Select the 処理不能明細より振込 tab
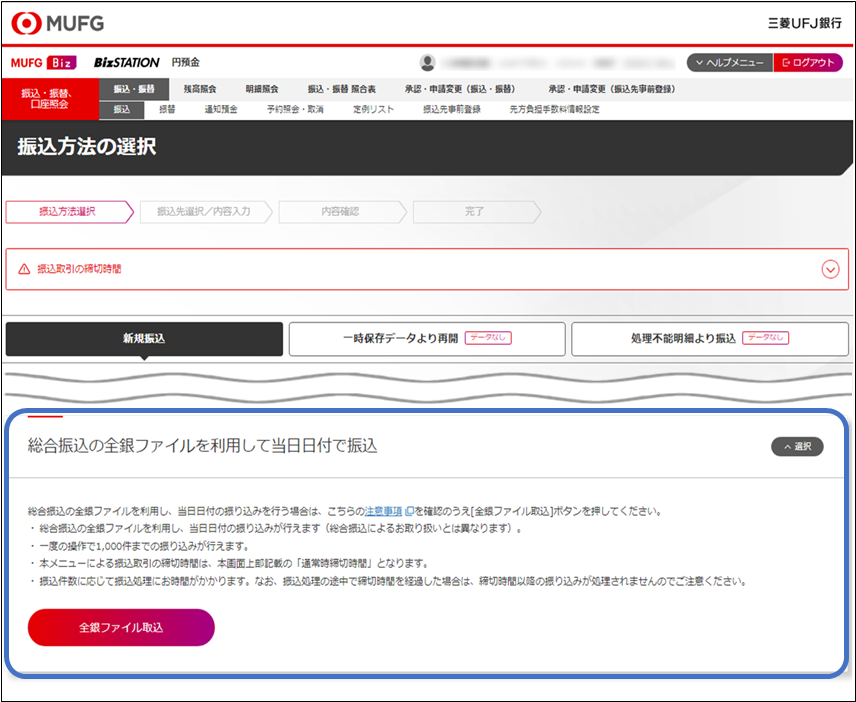The width and height of the screenshot is (856, 702). coord(709,339)
